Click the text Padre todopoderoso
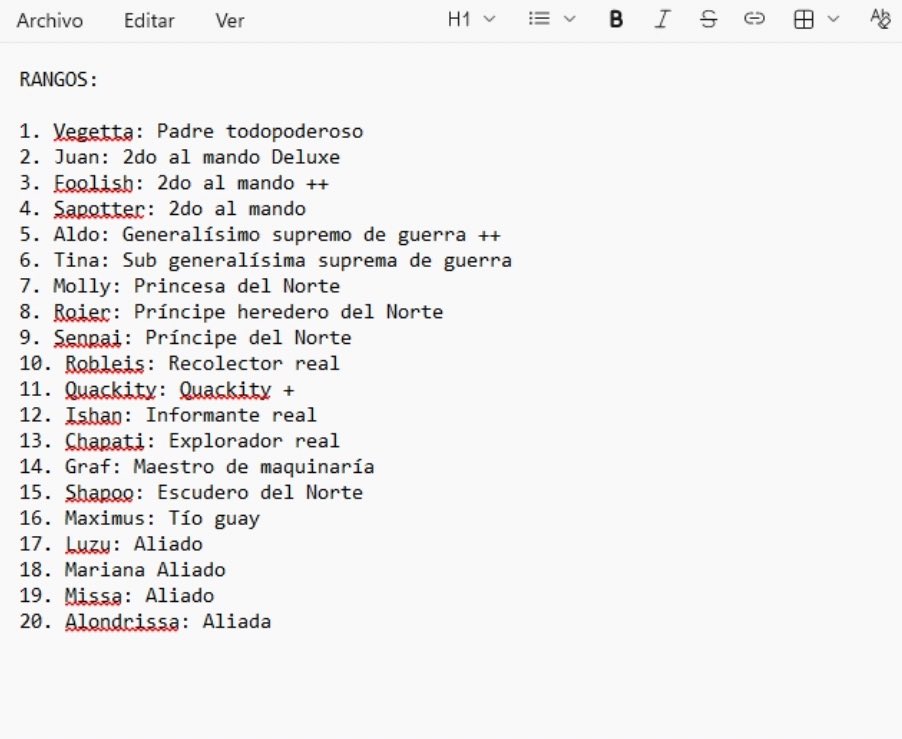Image resolution: width=902 pixels, height=739 pixels. coord(260,131)
